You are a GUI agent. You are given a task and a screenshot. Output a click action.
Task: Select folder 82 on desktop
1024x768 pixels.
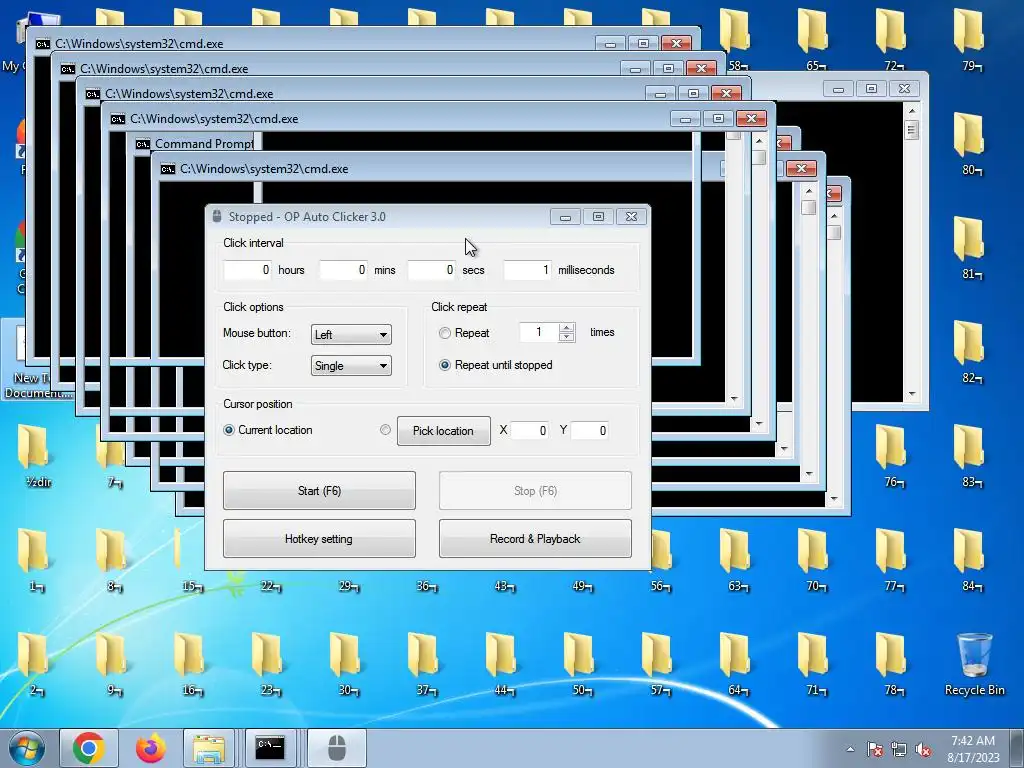[x=968, y=351]
